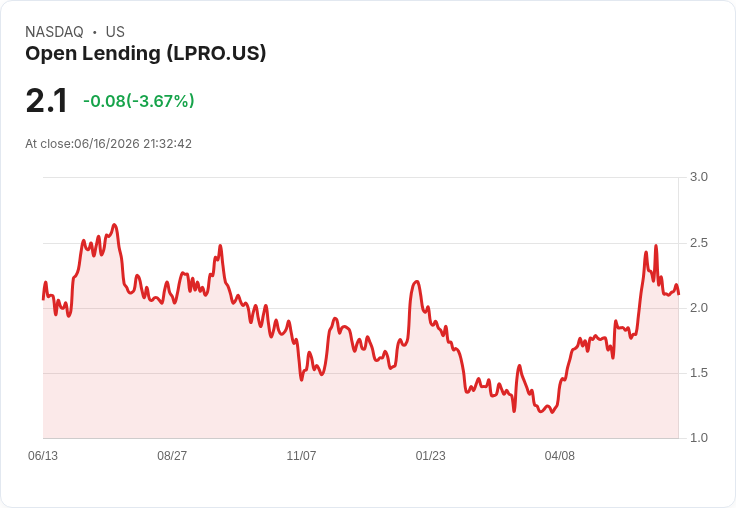This screenshot has width=736, height=508.
Task: Click the At close timestamp text
Action: pos(108,144)
